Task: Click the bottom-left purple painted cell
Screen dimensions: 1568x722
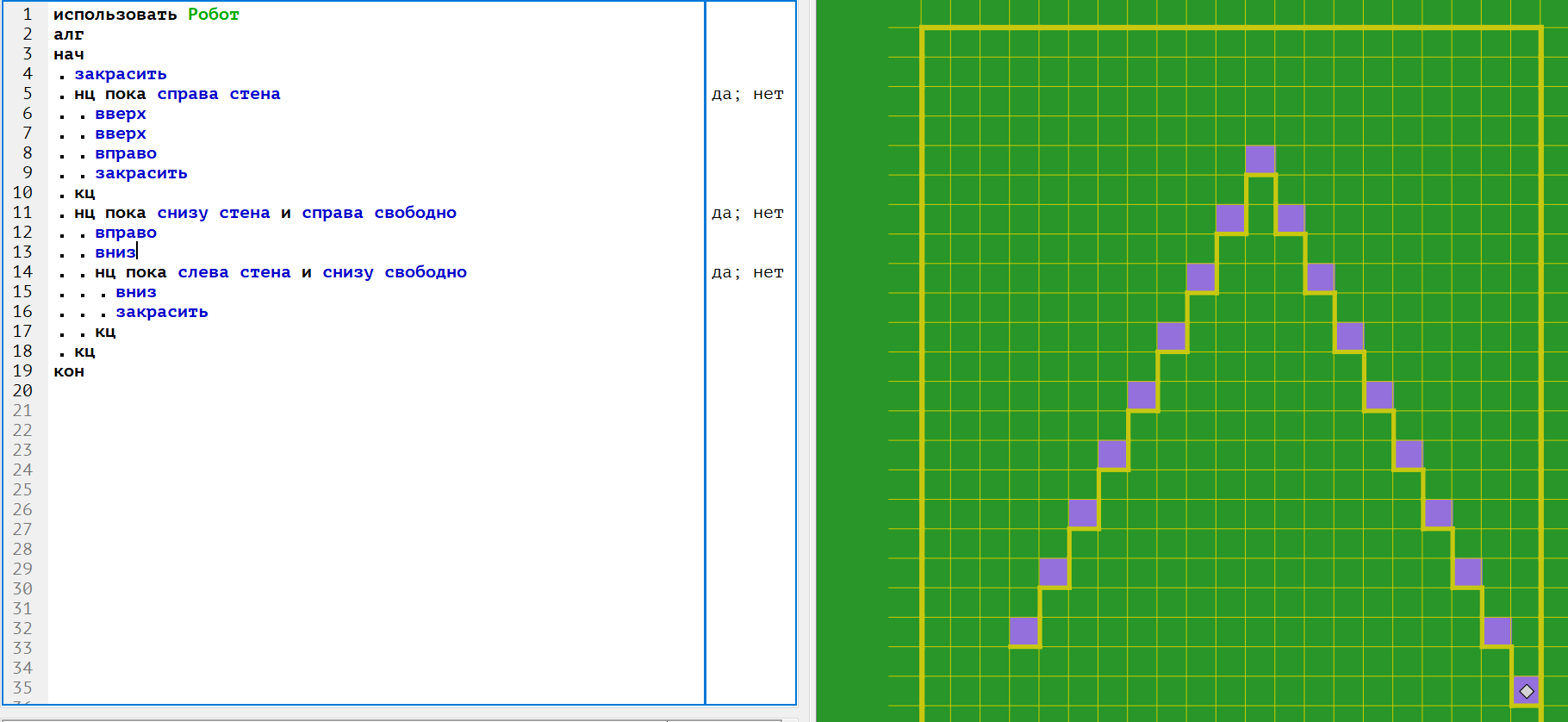Action: [x=1024, y=631]
